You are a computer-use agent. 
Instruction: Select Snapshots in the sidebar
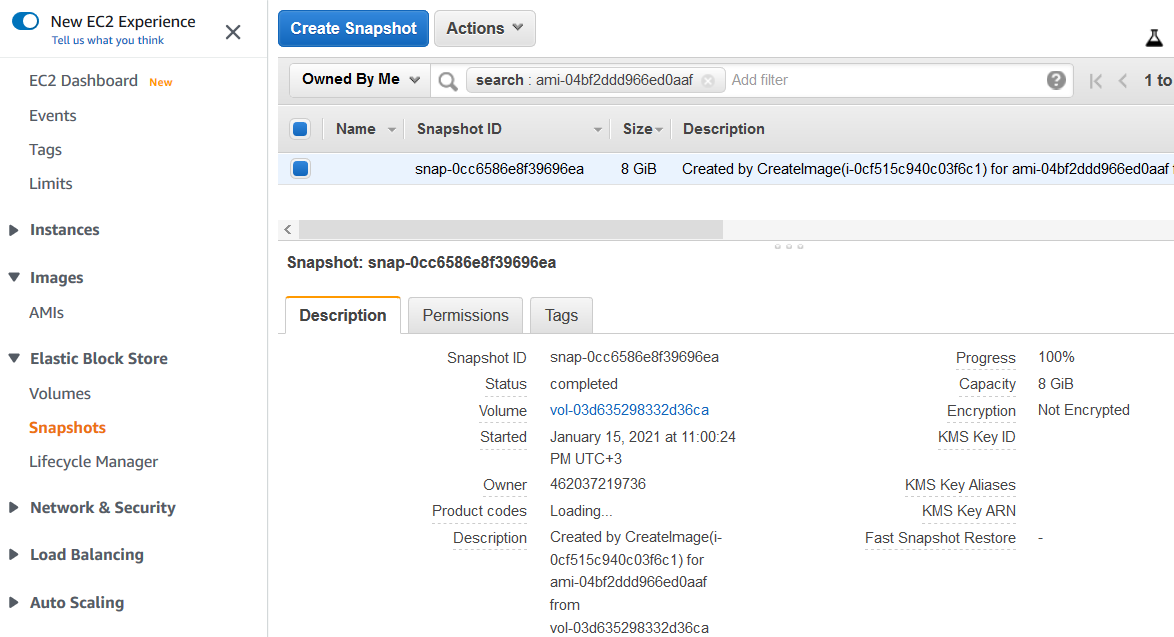pos(67,427)
